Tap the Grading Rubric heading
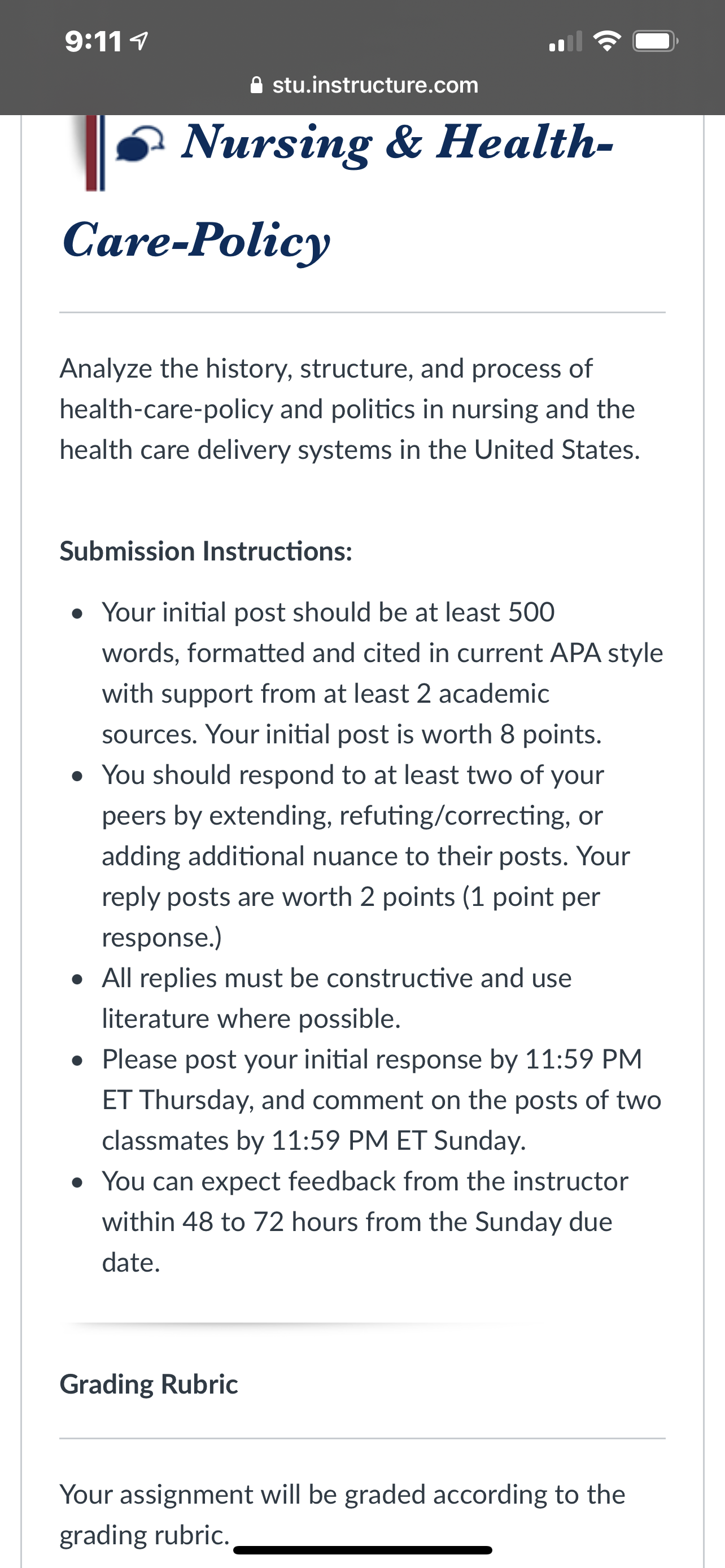The height and width of the screenshot is (1568, 725). [x=149, y=1383]
